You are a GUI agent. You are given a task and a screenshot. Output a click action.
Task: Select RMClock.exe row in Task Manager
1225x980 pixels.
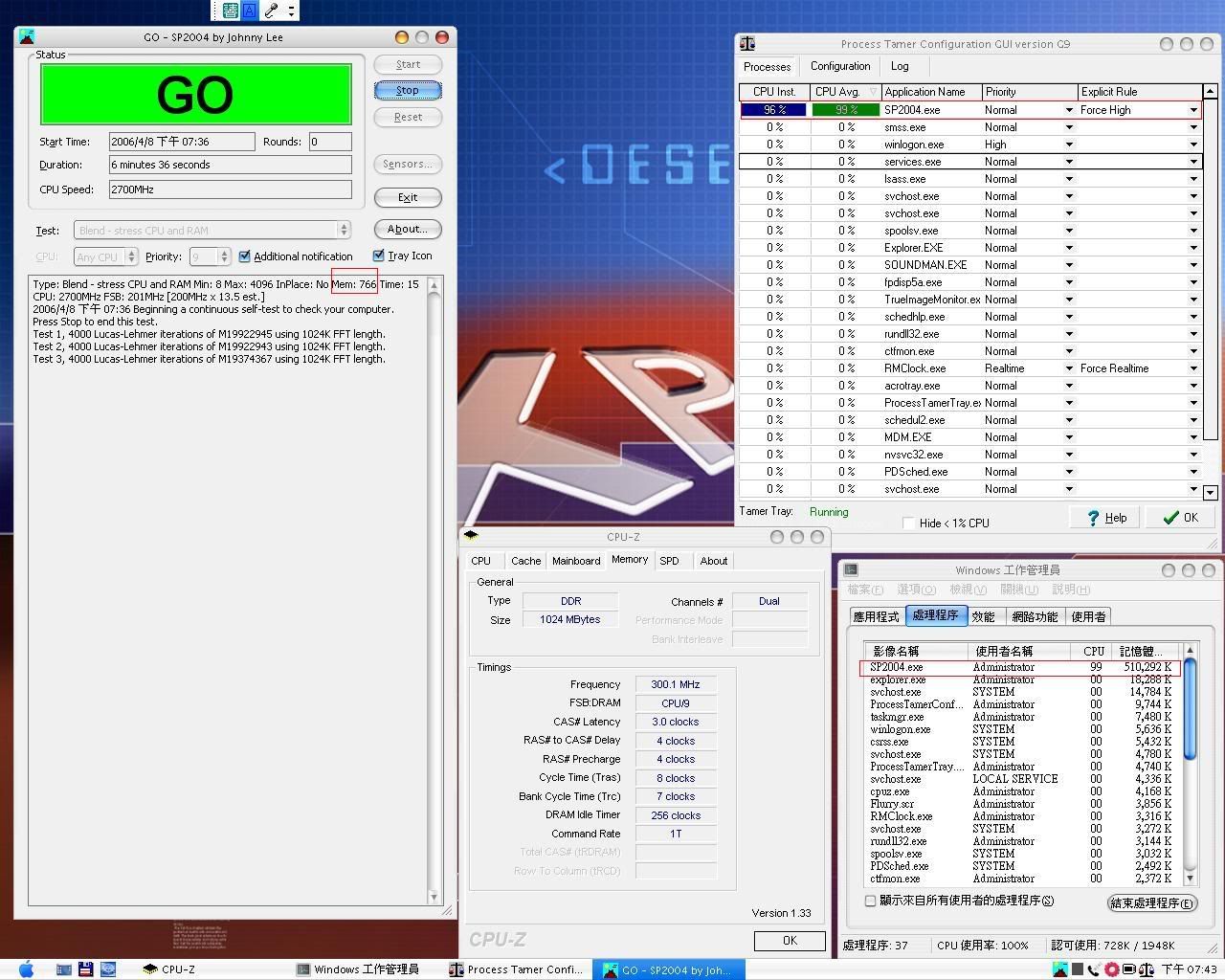(x=1022, y=816)
